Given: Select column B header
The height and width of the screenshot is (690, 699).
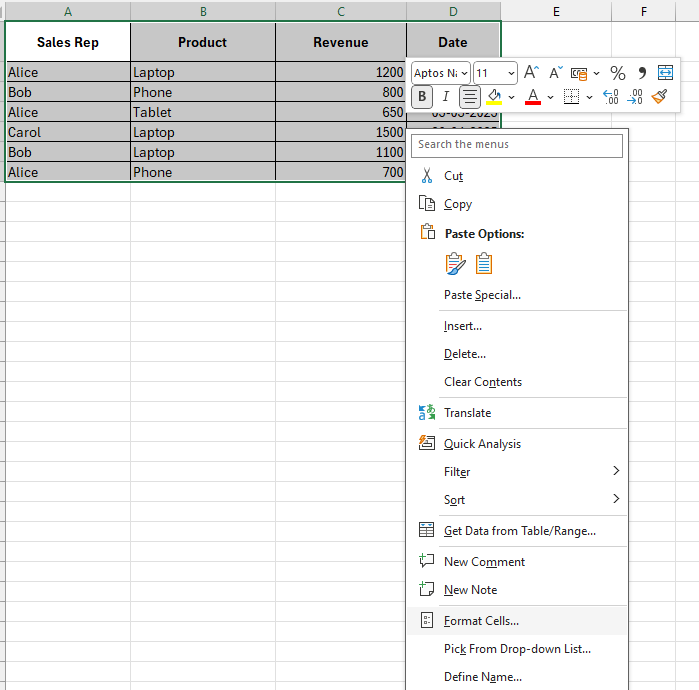Looking at the screenshot, I should coord(203,11).
